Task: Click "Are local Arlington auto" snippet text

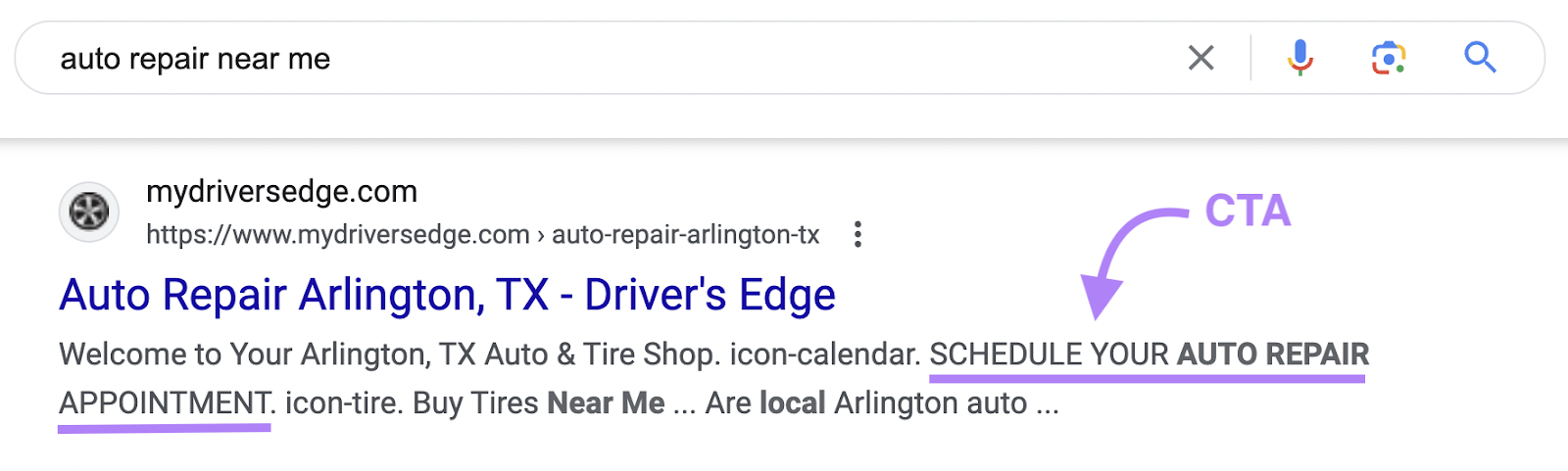Action: click(866, 403)
